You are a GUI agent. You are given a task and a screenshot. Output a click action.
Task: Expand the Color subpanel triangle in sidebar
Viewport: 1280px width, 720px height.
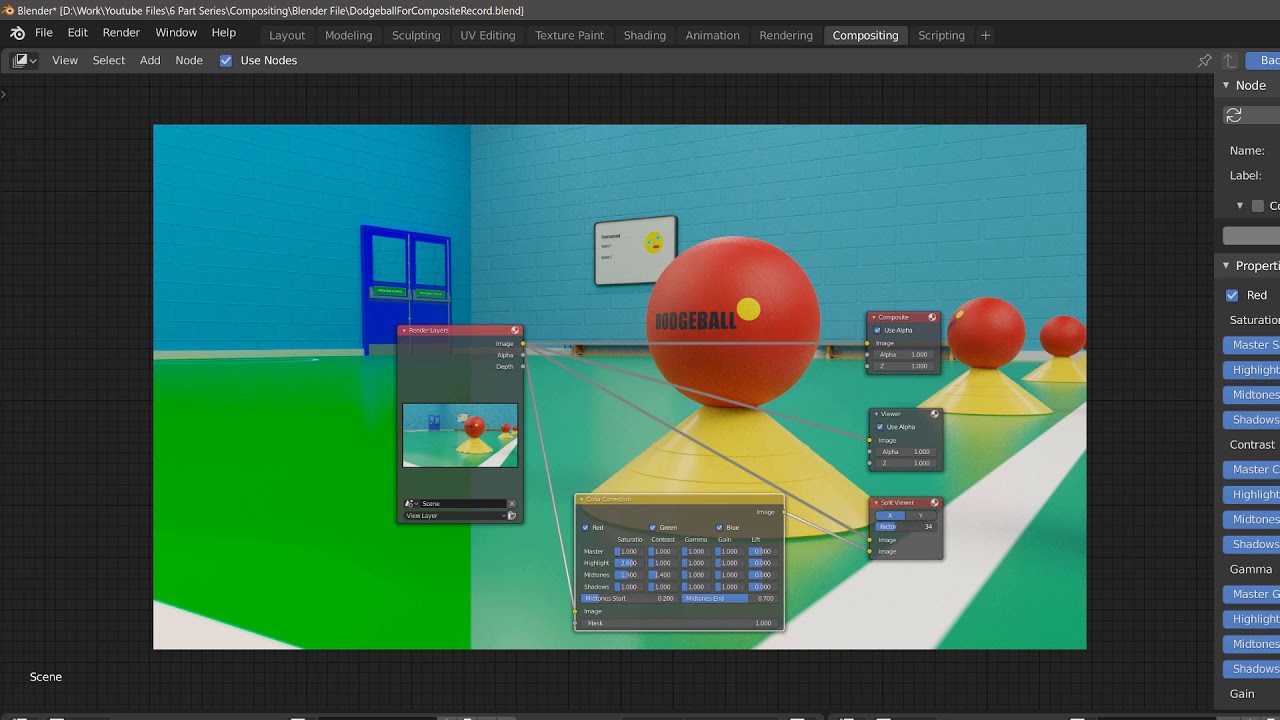click(1240, 206)
